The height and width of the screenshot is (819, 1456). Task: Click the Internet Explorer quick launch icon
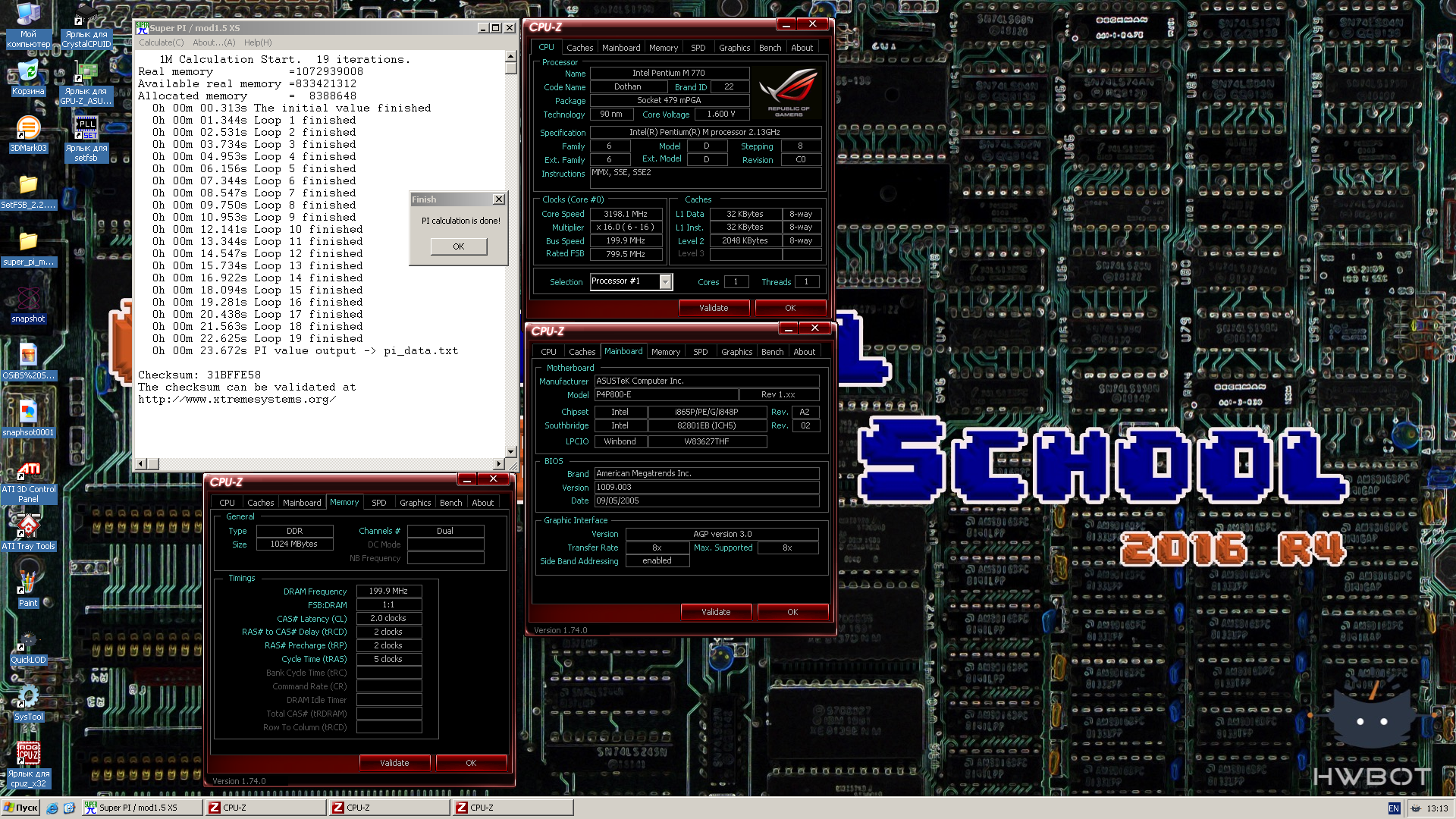pyautogui.click(x=52, y=808)
